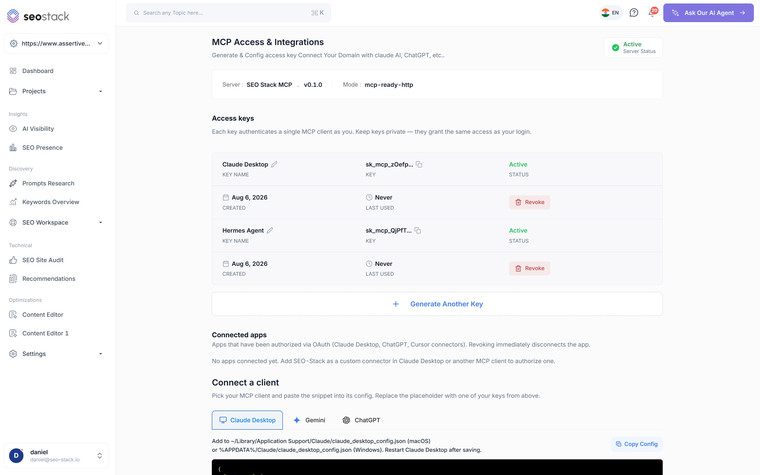Screen dimensions: 760x475
Task: Open the help question mark icon
Action: pyautogui.click(x=634, y=13)
